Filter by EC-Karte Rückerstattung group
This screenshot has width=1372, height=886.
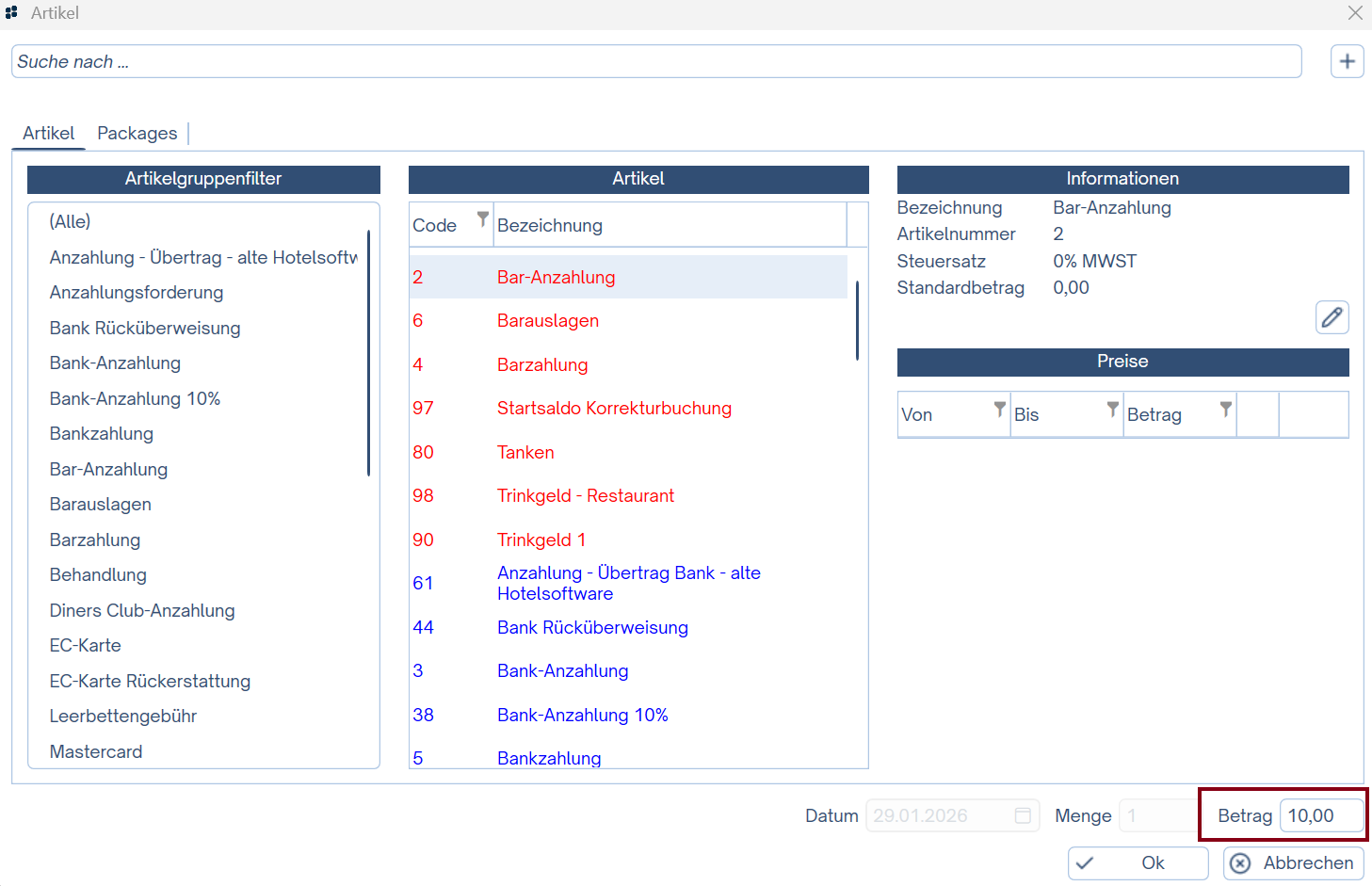point(150,681)
